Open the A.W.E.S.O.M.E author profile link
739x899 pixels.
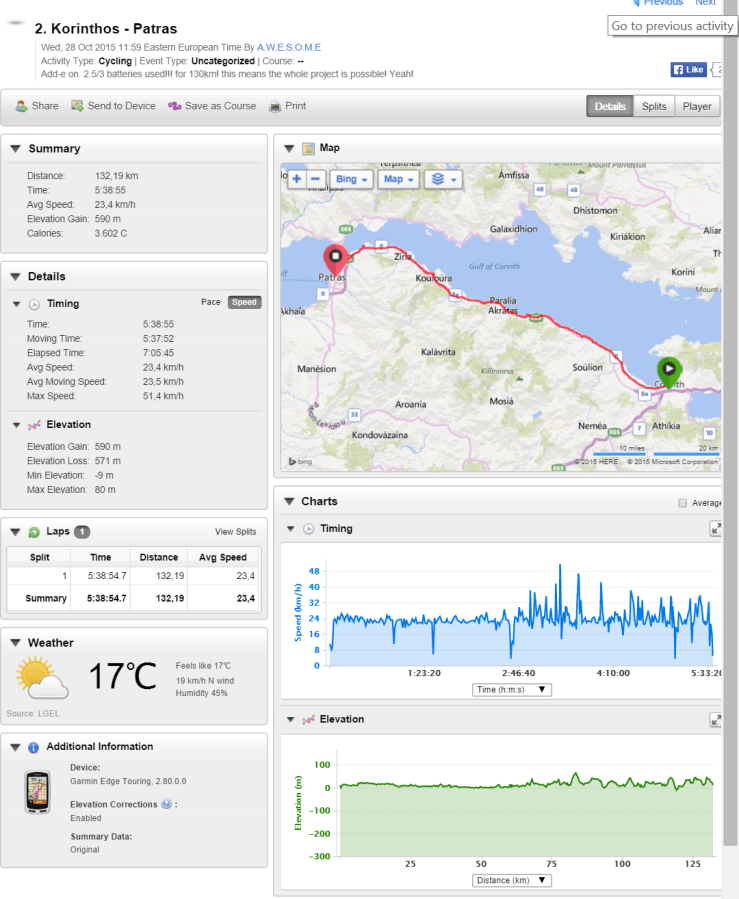(289, 47)
